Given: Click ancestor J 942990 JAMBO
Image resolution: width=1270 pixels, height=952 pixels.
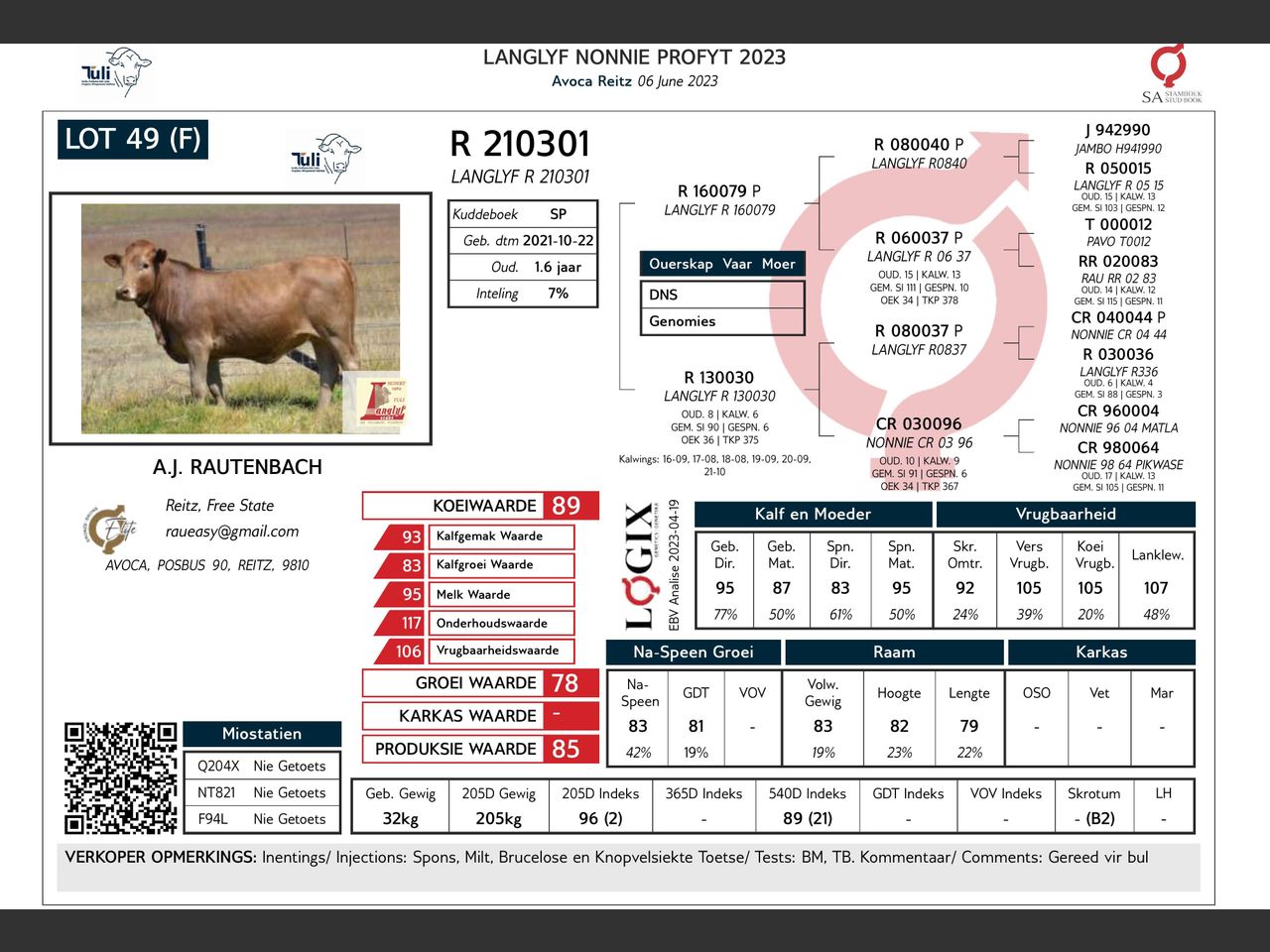Looking at the screenshot, I should pos(1118,139).
